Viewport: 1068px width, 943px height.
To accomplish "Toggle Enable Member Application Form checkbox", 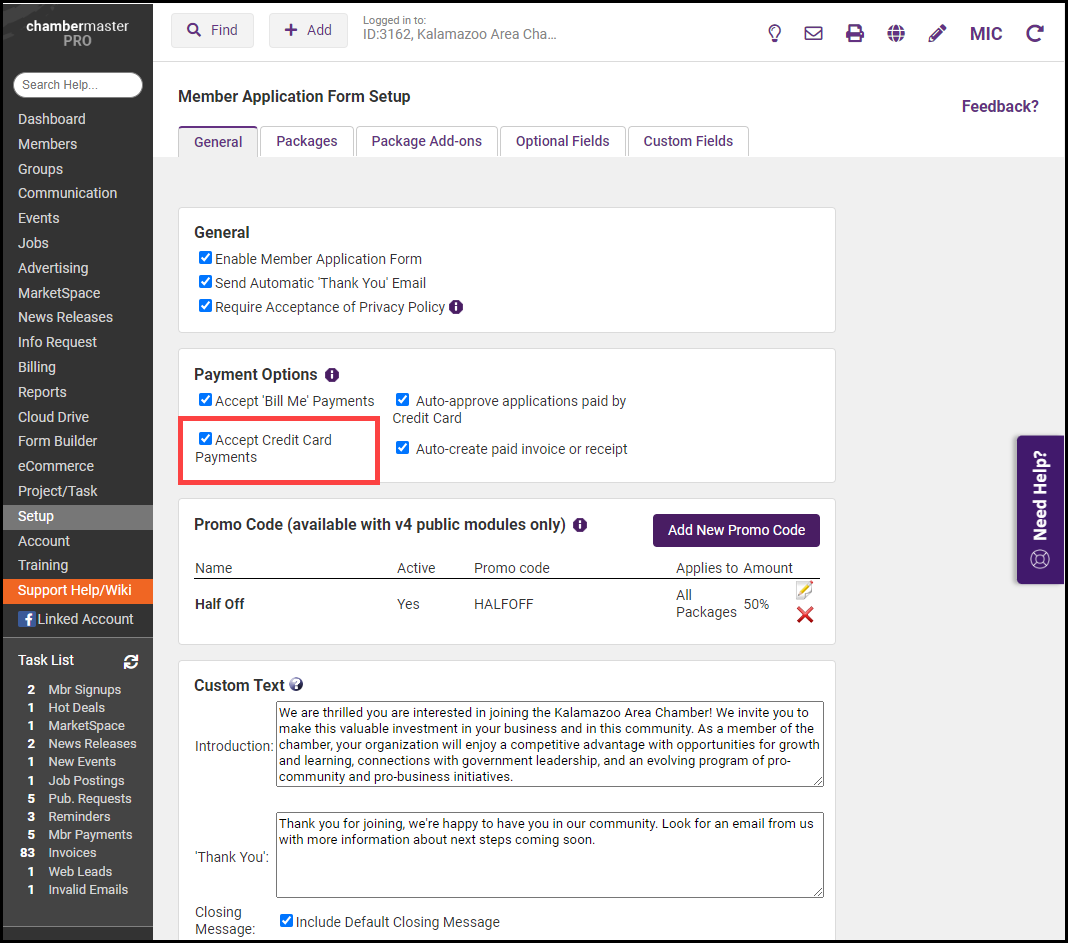I will click(206, 258).
